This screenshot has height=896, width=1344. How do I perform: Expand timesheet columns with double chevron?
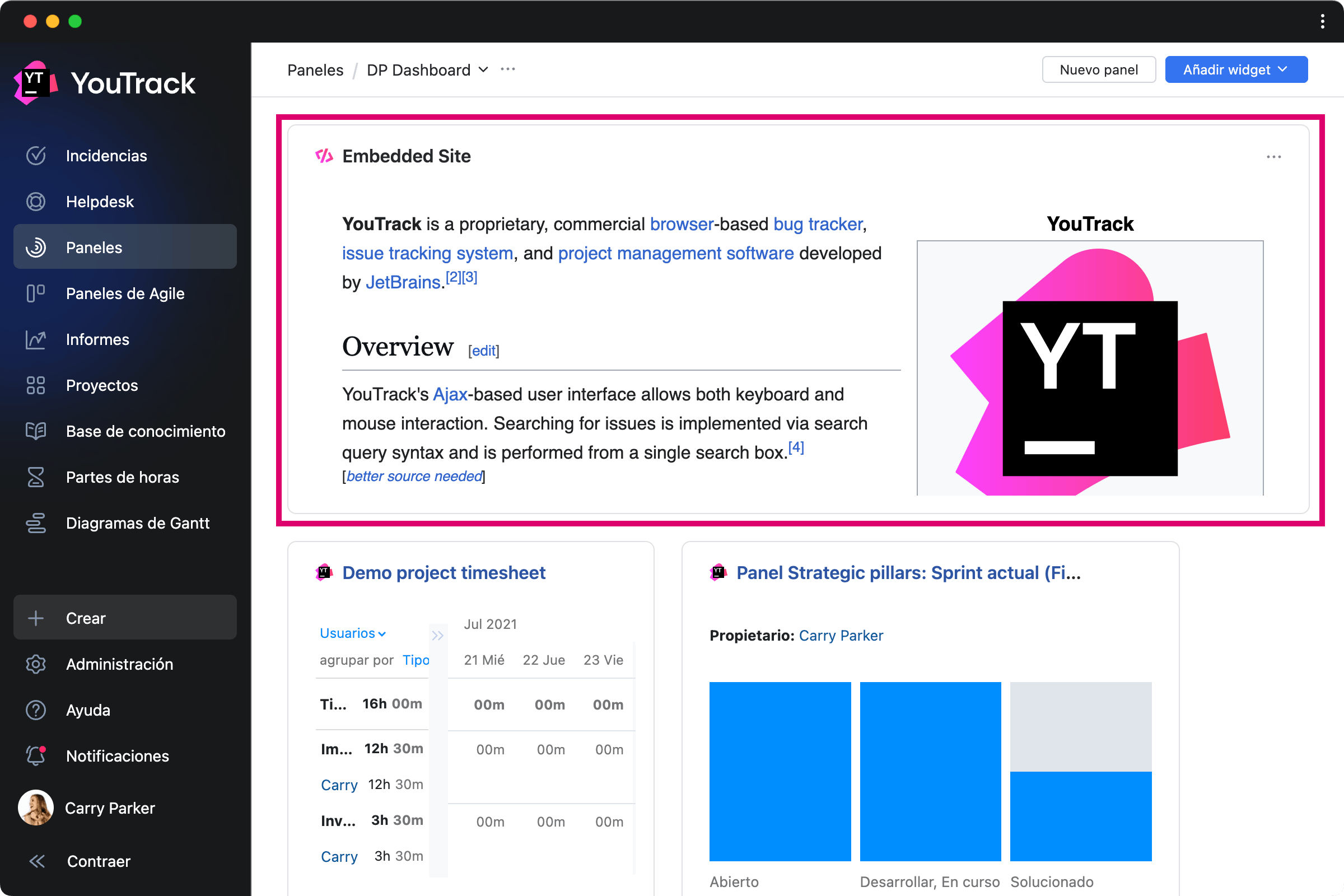click(x=438, y=636)
